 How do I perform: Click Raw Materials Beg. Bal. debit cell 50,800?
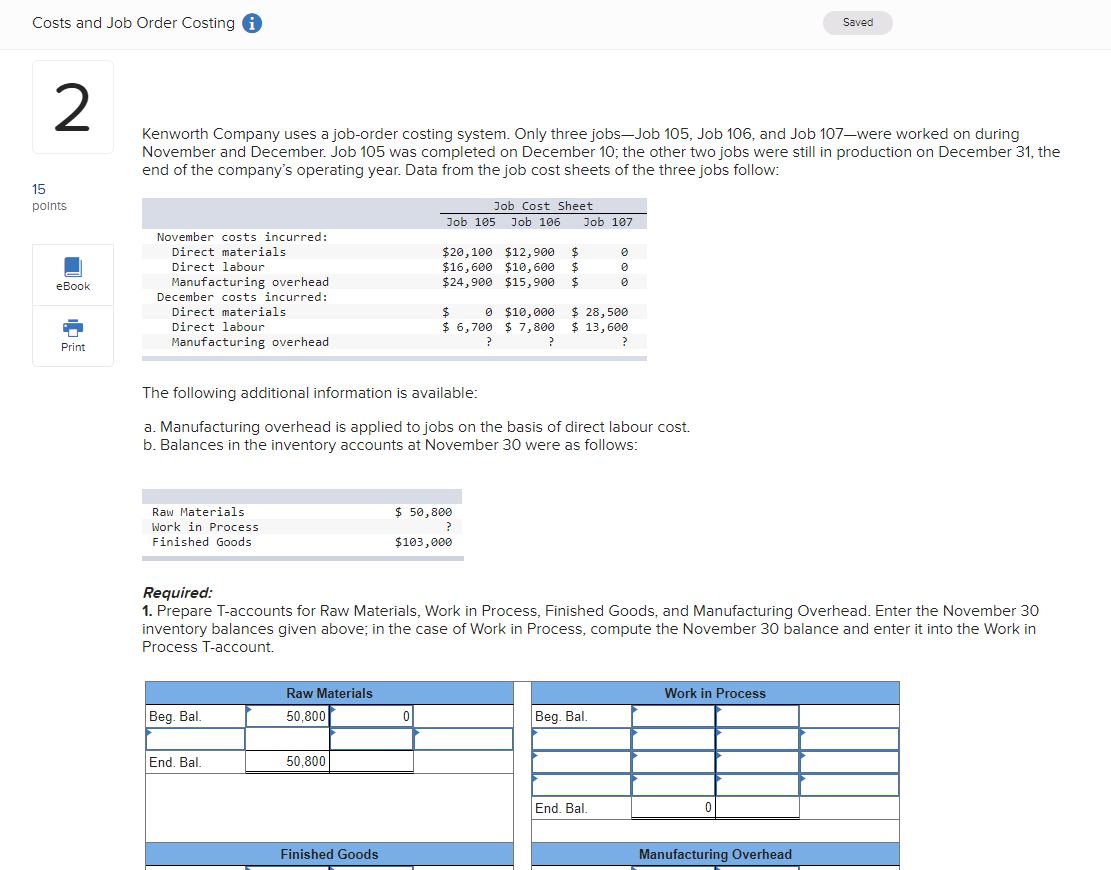288,716
